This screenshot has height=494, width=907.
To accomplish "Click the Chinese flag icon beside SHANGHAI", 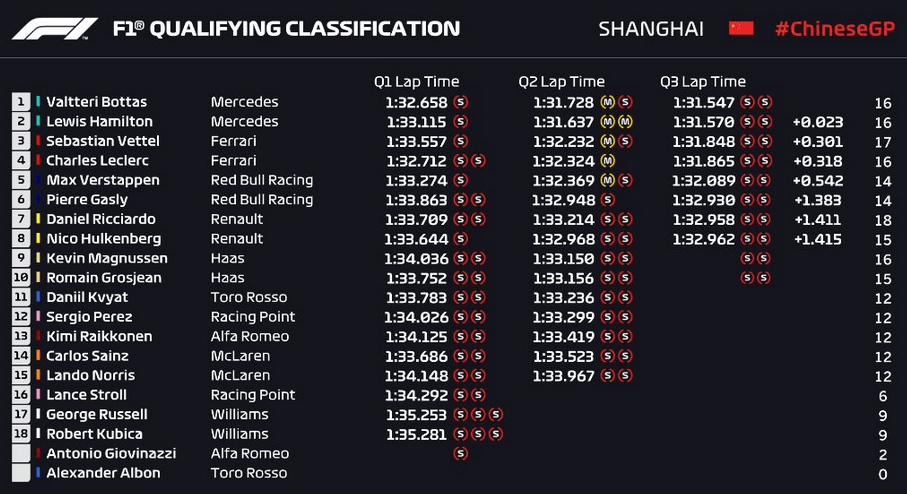I will click(741, 28).
